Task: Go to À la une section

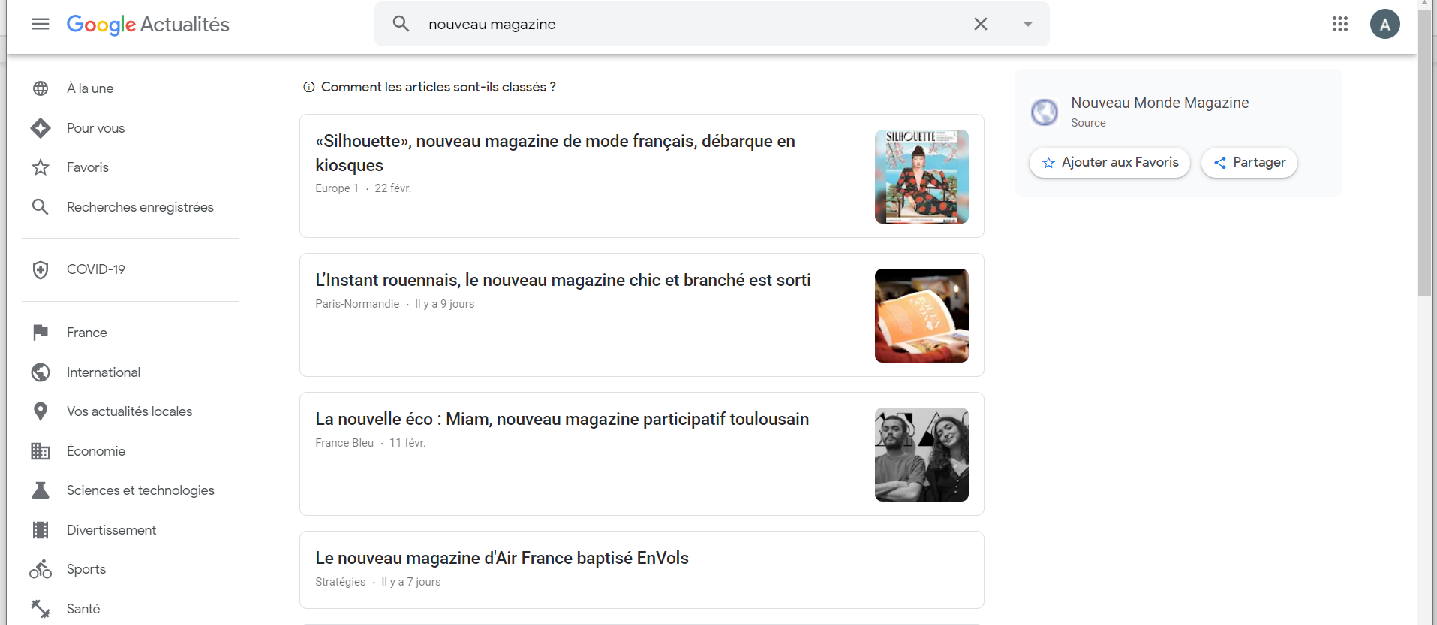Action: [x=90, y=88]
